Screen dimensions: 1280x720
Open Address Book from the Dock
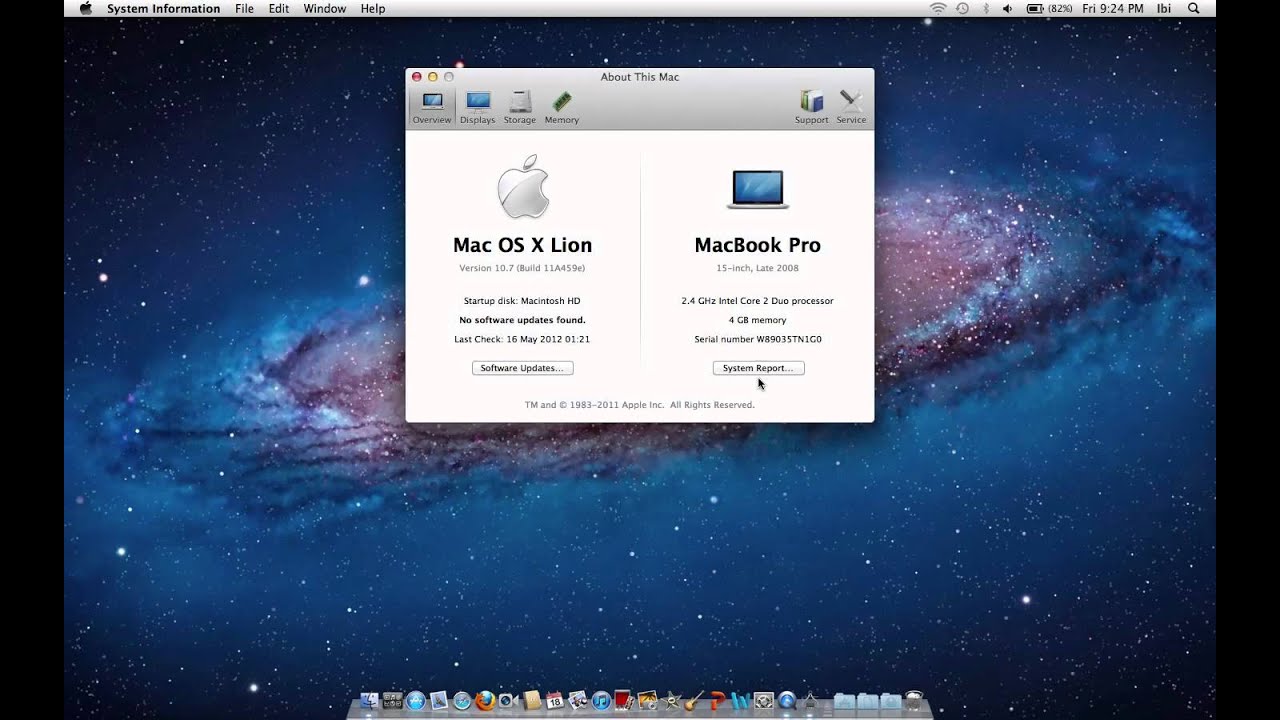point(532,701)
